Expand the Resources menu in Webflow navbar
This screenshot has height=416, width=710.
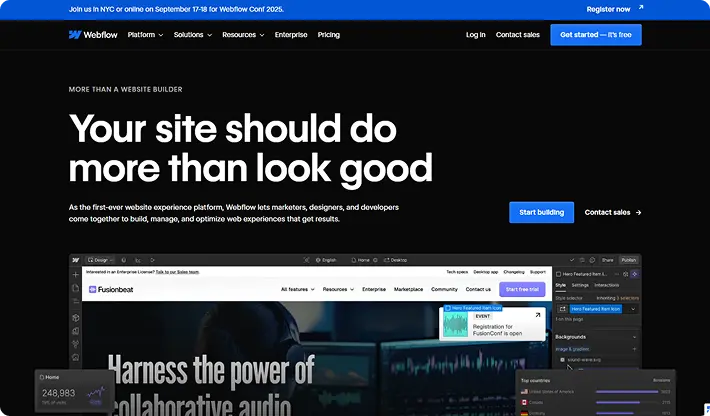point(243,35)
